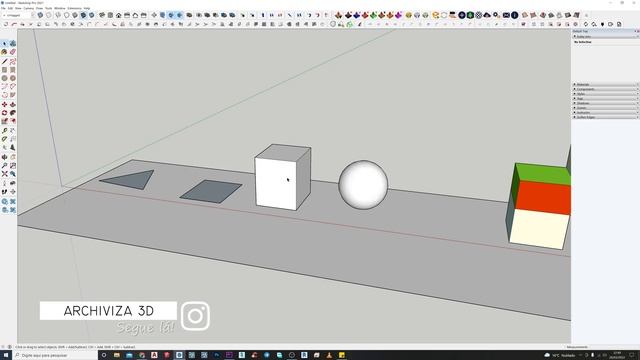Pick the Follow Me tool
Viewport: 640px width, 360px height.
click(x=13, y=113)
